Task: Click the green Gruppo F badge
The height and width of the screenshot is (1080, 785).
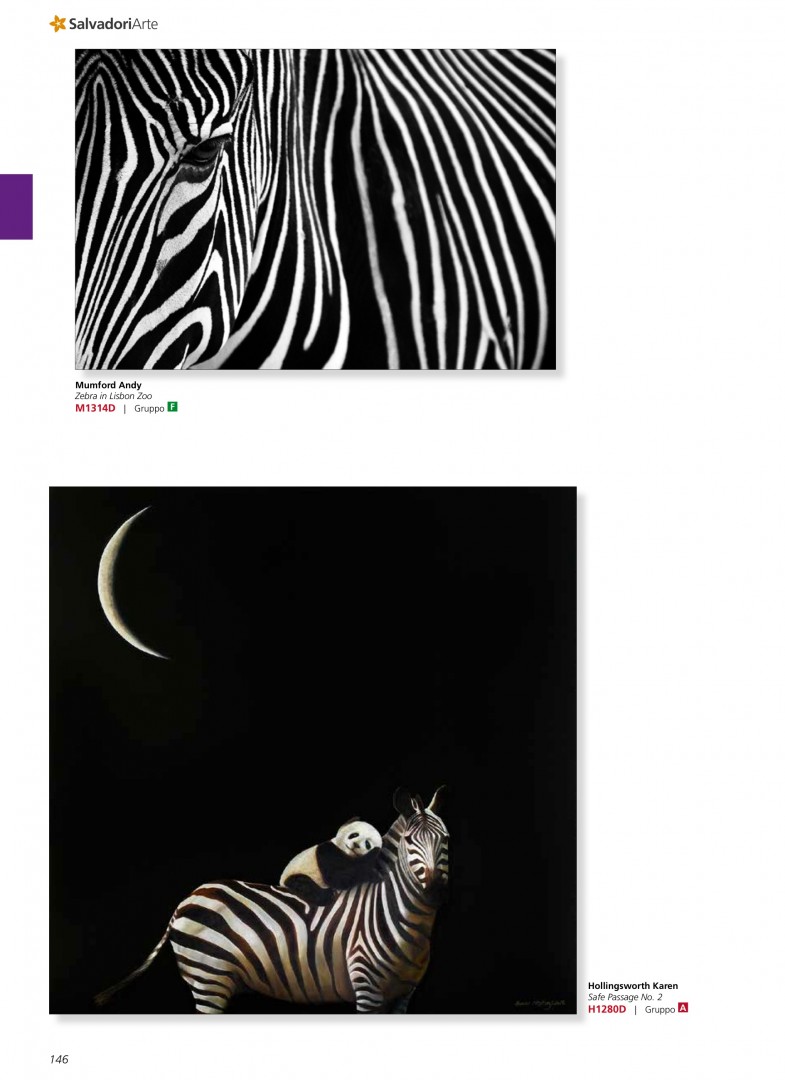Action: coord(173,407)
